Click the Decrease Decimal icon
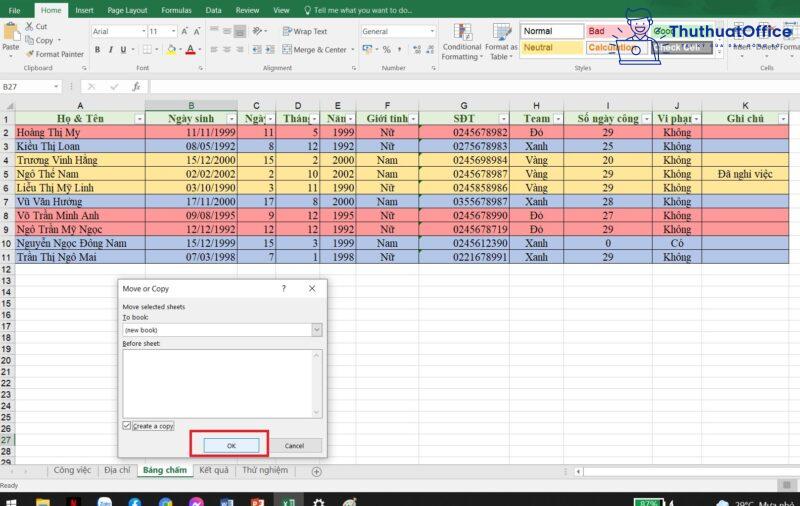The image size is (800, 506). click(430, 49)
